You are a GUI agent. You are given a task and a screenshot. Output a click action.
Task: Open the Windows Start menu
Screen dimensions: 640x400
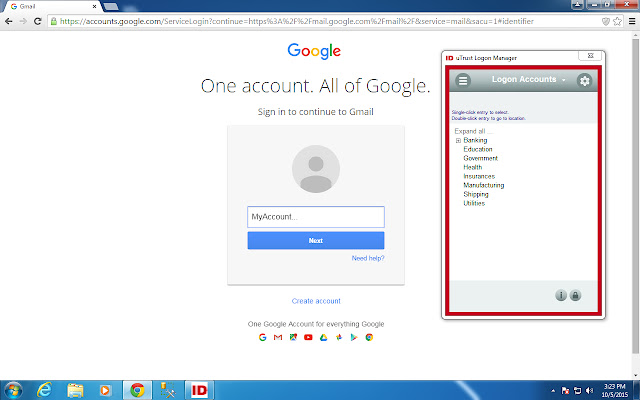pyautogui.click(x=13, y=390)
